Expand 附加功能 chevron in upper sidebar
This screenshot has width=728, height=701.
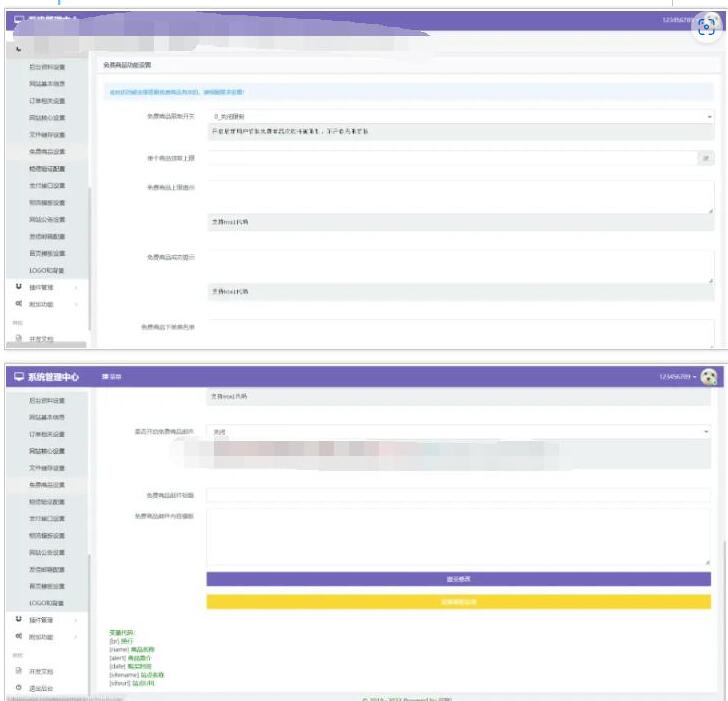[x=76, y=304]
